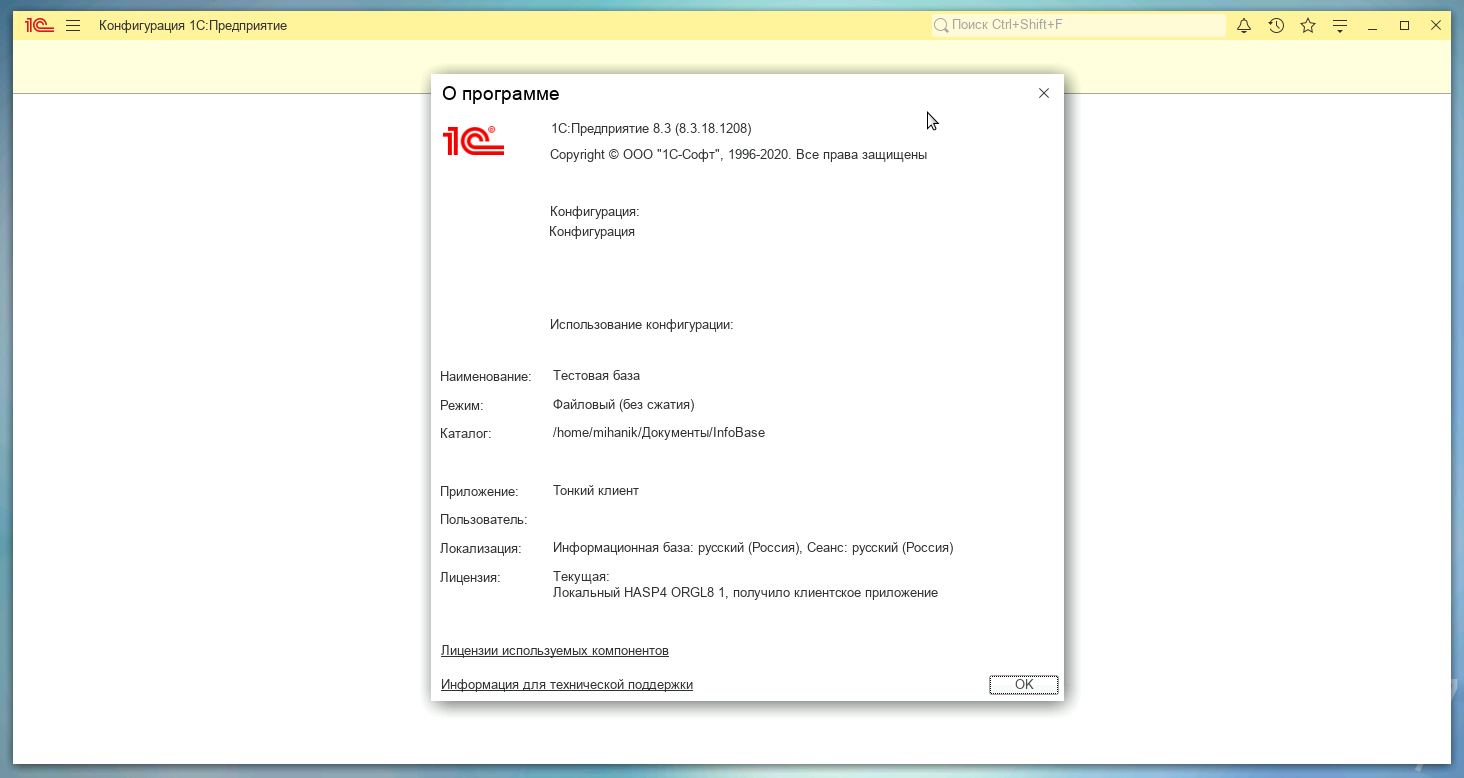The width and height of the screenshot is (1464, 778).
Task: Click the value Тестовая база
Action: (596, 376)
